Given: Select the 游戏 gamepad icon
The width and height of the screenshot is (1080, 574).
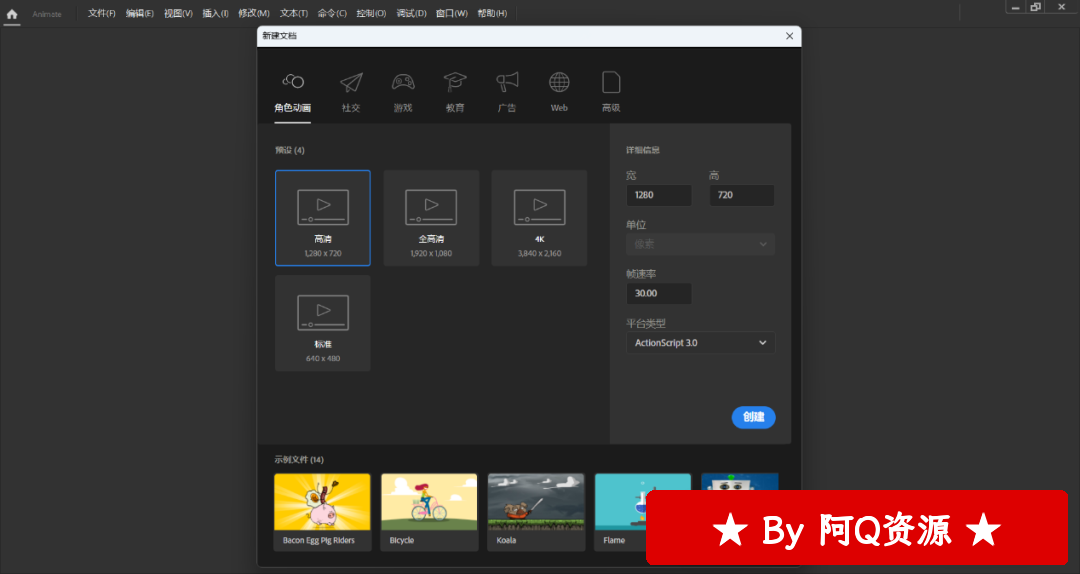Looking at the screenshot, I should 403,82.
